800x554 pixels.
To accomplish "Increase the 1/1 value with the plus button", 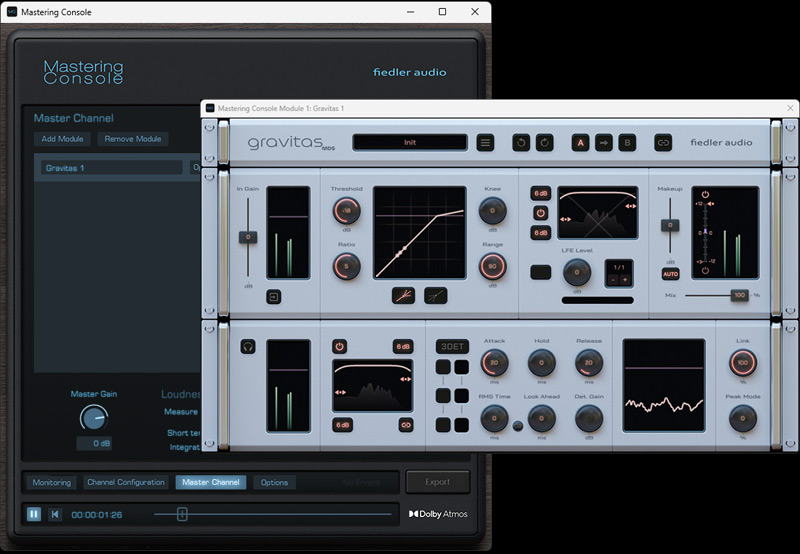I will coord(626,279).
